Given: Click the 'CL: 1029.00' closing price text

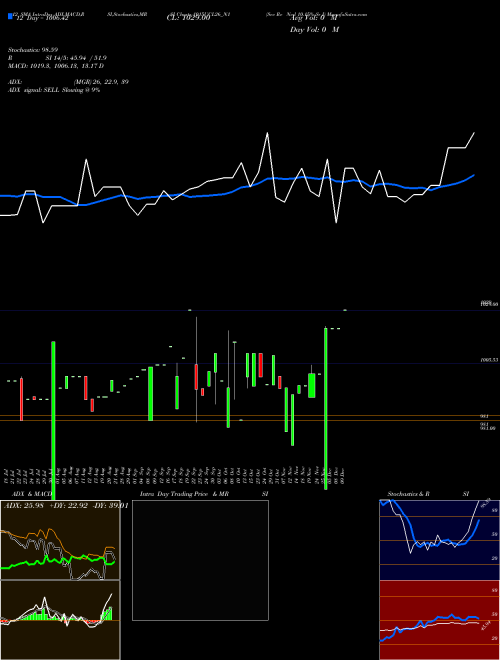Looking at the screenshot, I should [188, 19].
